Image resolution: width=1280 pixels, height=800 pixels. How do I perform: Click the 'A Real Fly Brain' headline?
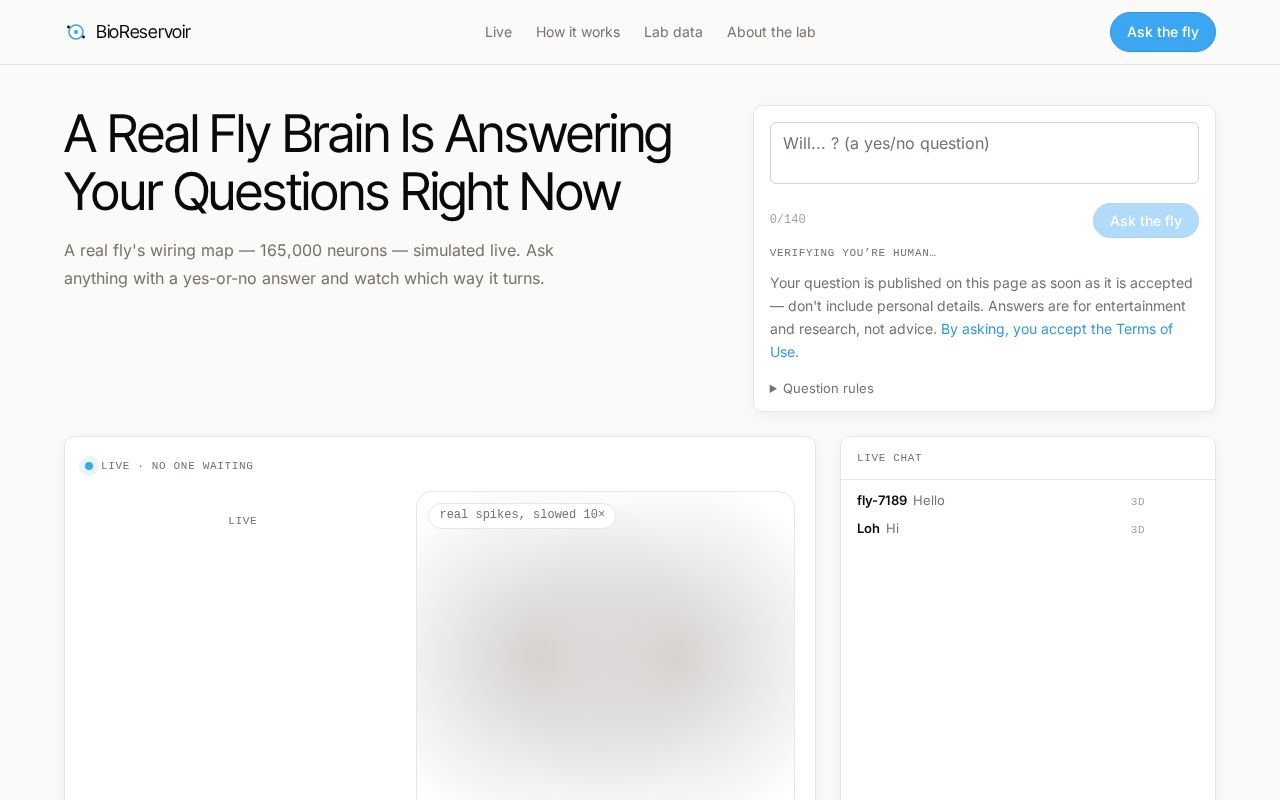(x=368, y=163)
